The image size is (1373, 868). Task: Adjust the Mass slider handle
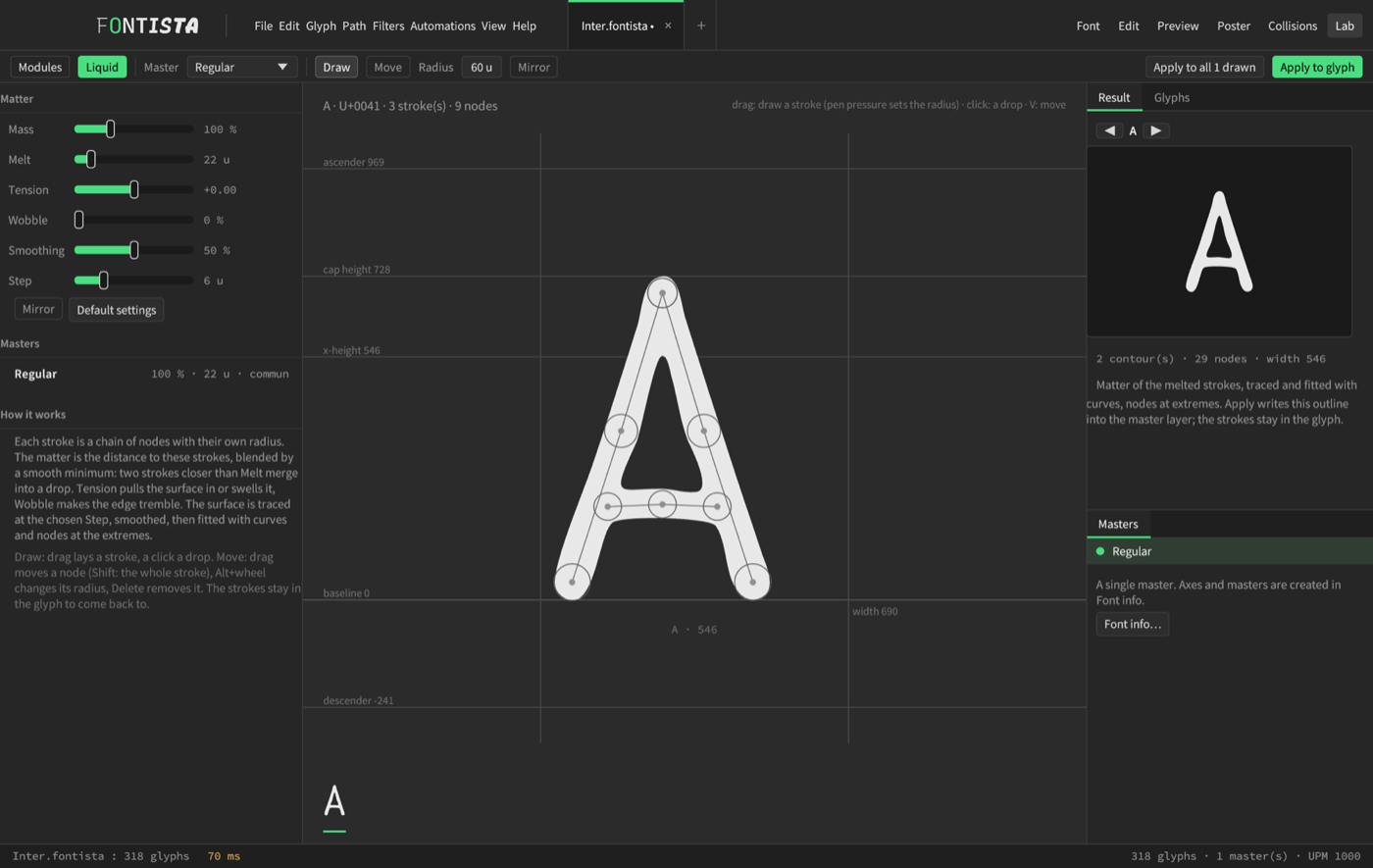[111, 128]
